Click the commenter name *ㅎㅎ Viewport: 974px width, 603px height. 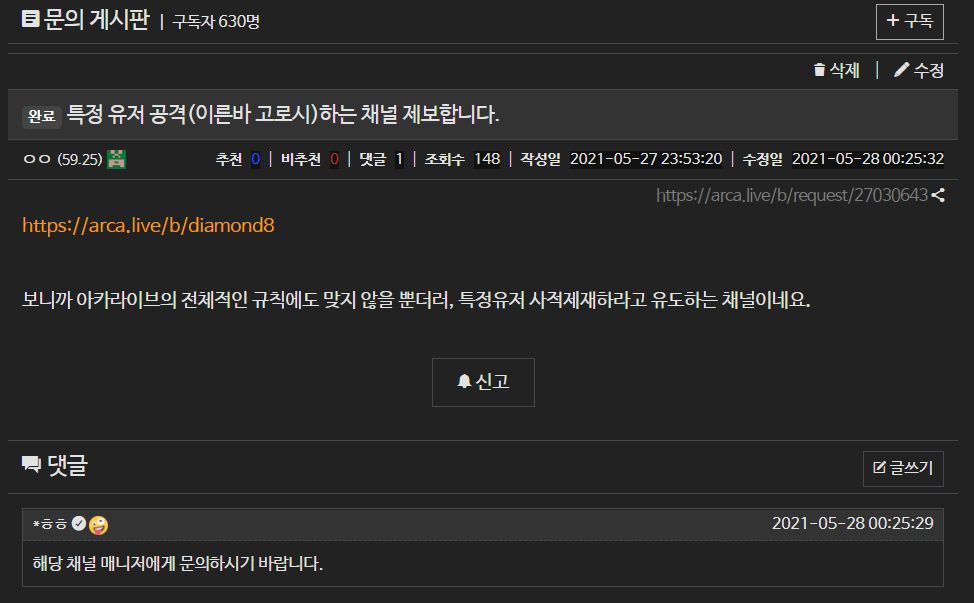pyautogui.click(x=50, y=524)
